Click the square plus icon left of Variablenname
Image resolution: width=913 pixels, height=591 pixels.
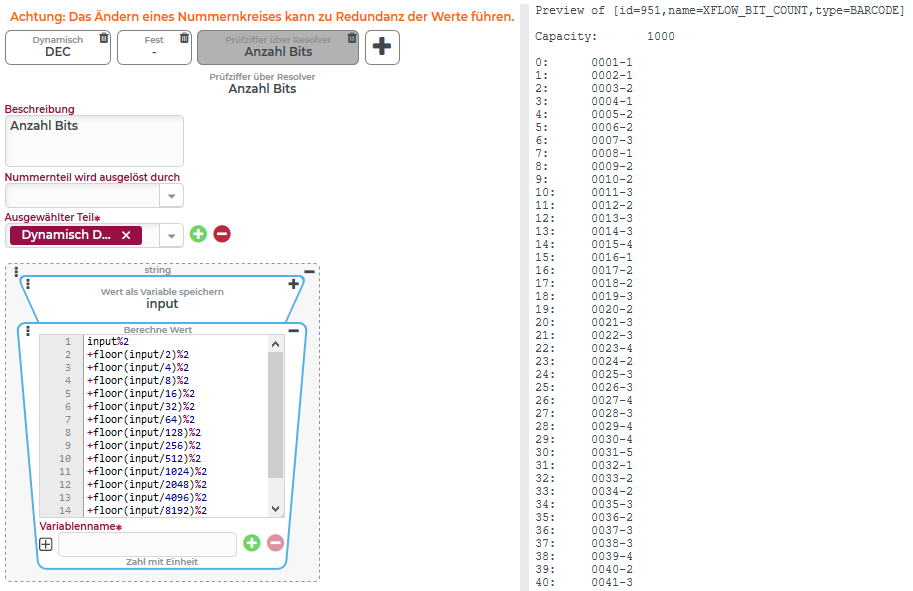point(46,544)
